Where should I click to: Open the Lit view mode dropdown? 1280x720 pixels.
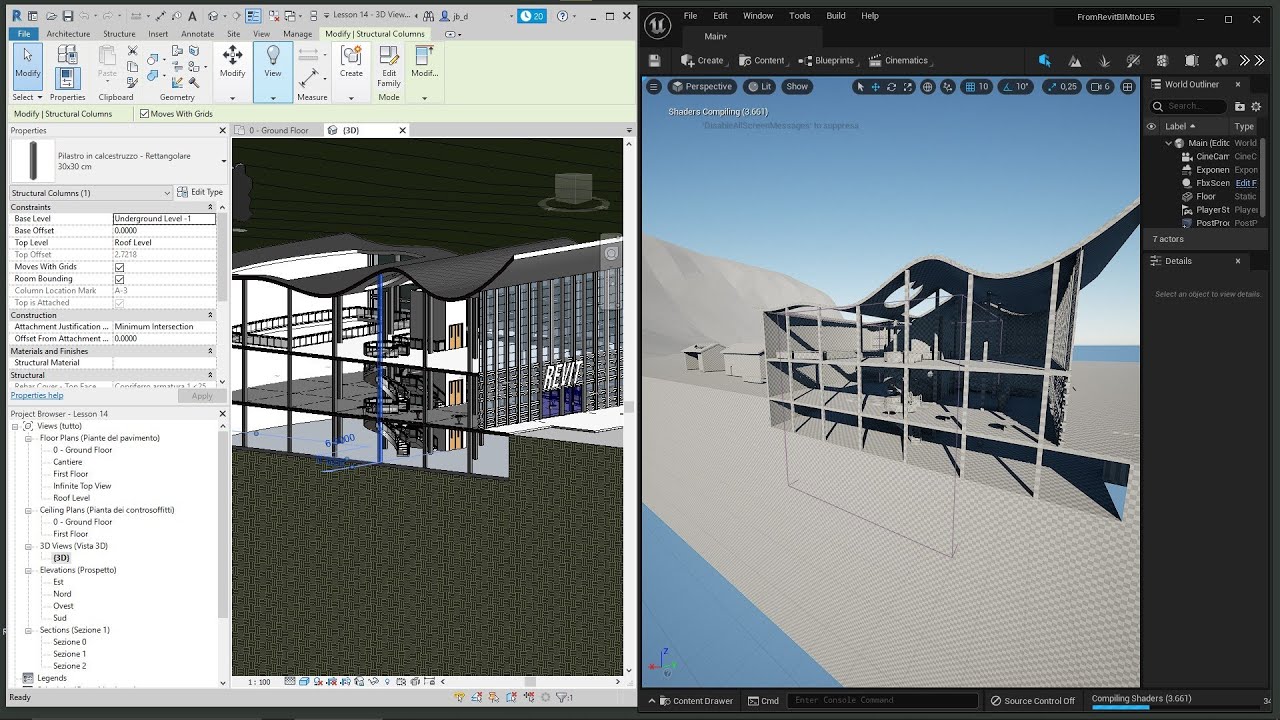click(760, 87)
